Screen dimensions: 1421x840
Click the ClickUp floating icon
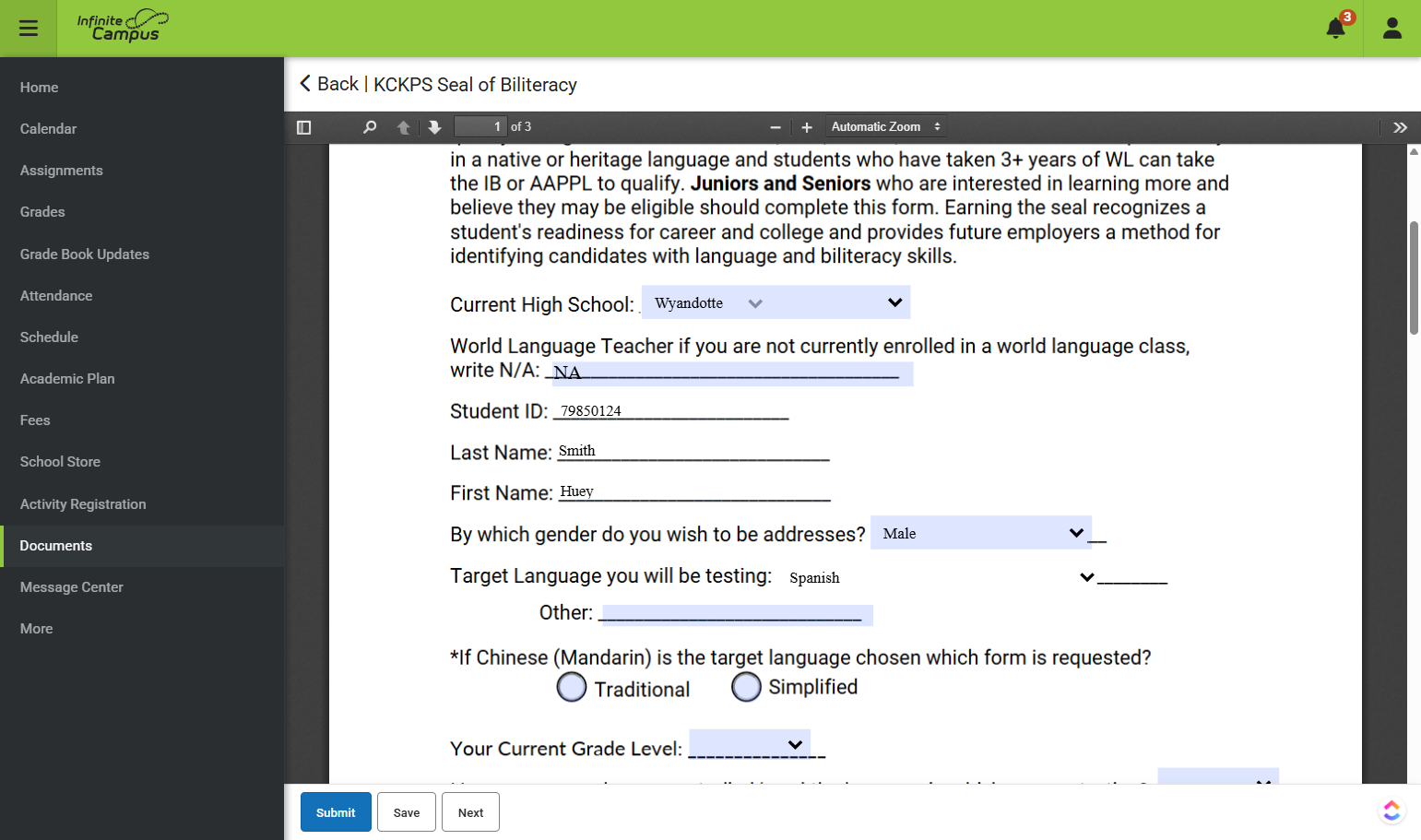click(1391, 810)
